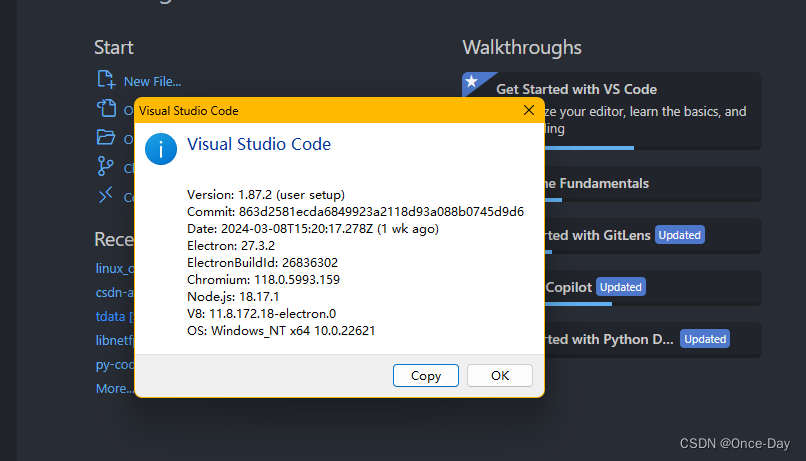This screenshot has width=806, height=461.
Task: Click the Copilot walkthrough progress bar
Action: pos(578,304)
